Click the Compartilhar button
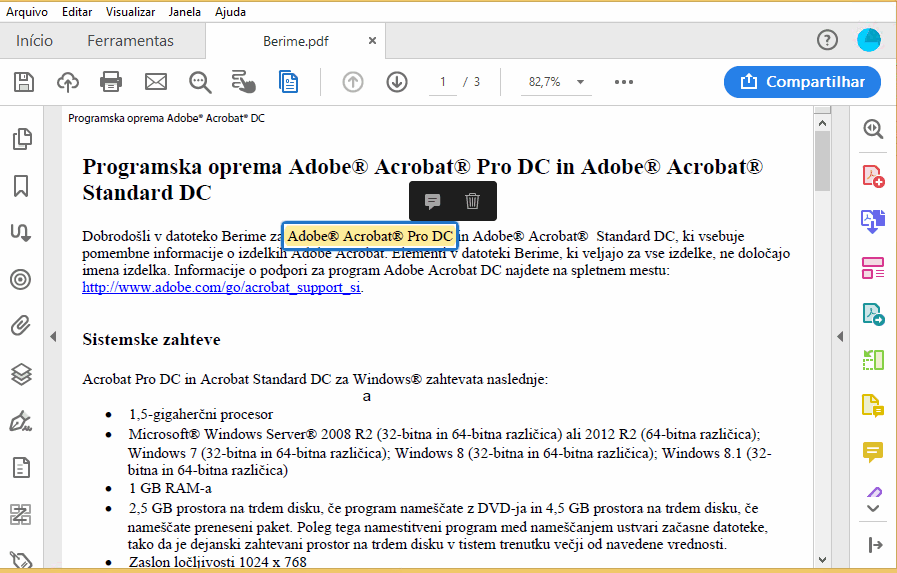Image resolution: width=897 pixels, height=573 pixels. (x=802, y=82)
